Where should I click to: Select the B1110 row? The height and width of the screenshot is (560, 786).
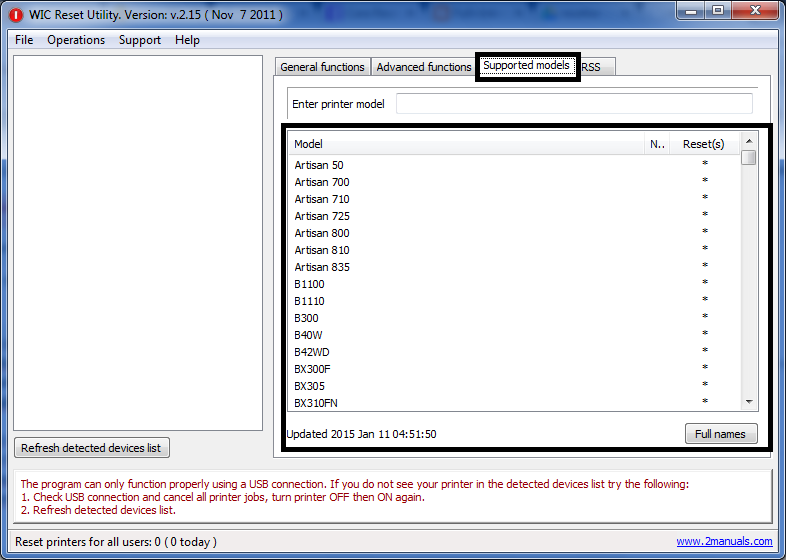pos(514,301)
